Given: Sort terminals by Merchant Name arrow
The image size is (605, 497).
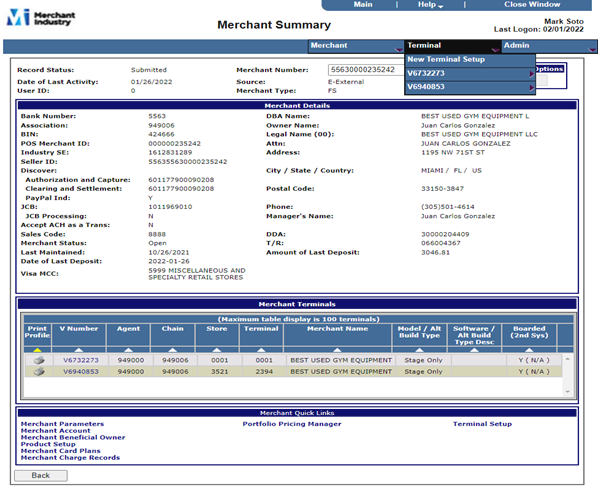Looking at the screenshot, I should click(337, 350).
